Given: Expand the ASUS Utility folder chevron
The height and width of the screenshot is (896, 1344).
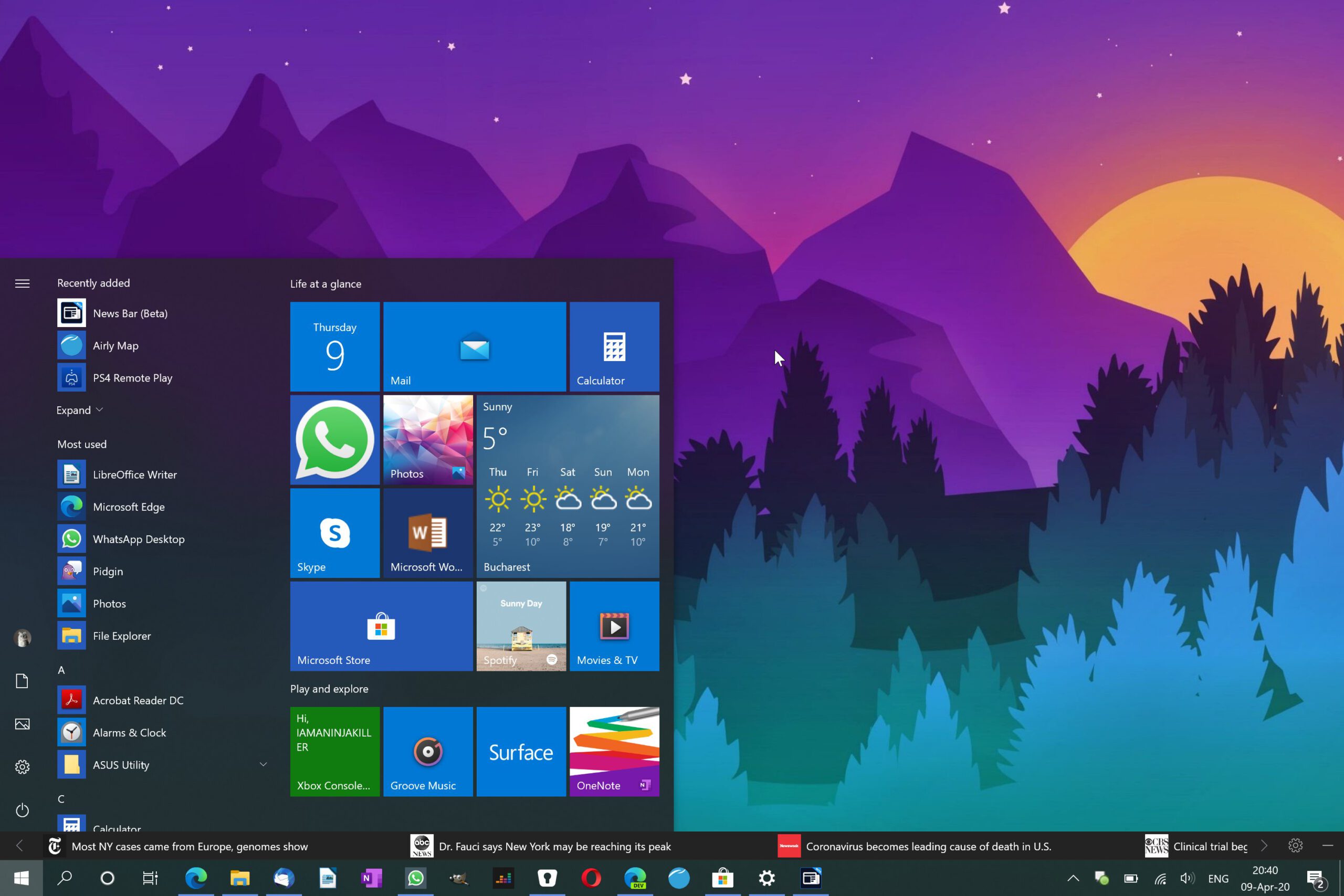Looking at the screenshot, I should (x=263, y=765).
